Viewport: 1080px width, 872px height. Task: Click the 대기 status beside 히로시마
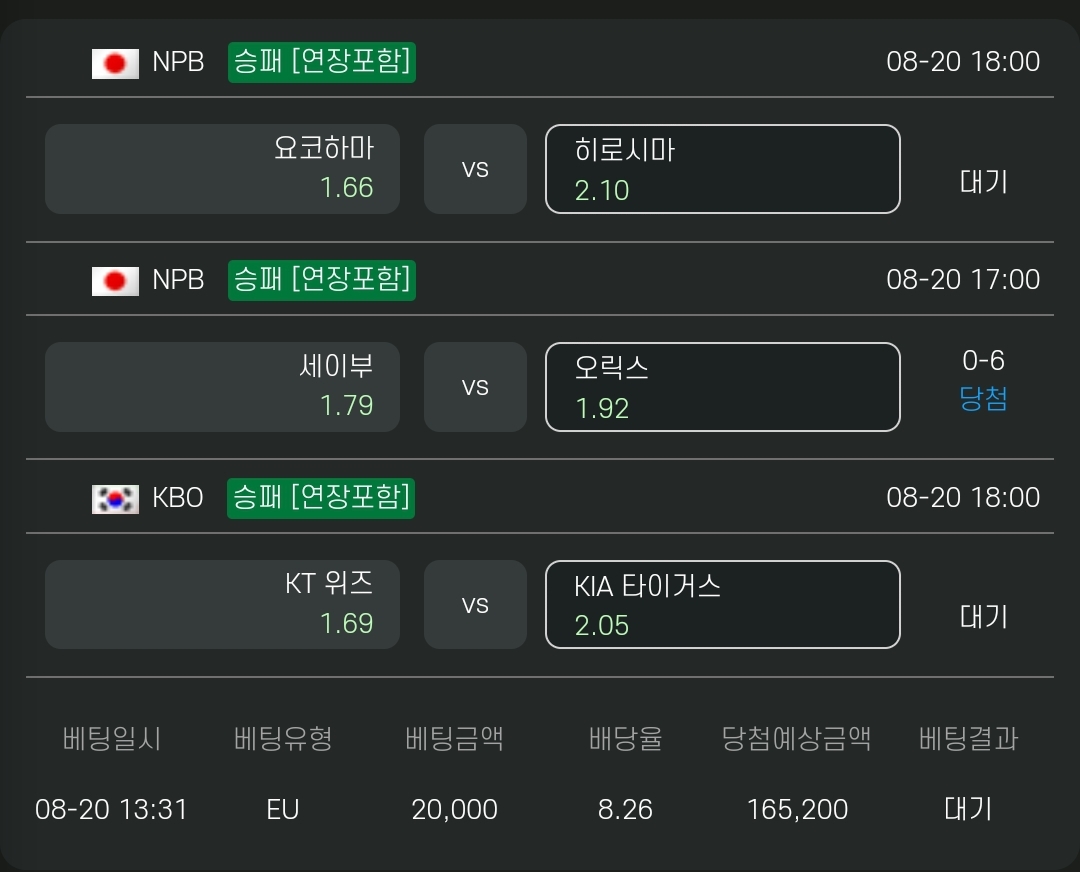click(984, 182)
